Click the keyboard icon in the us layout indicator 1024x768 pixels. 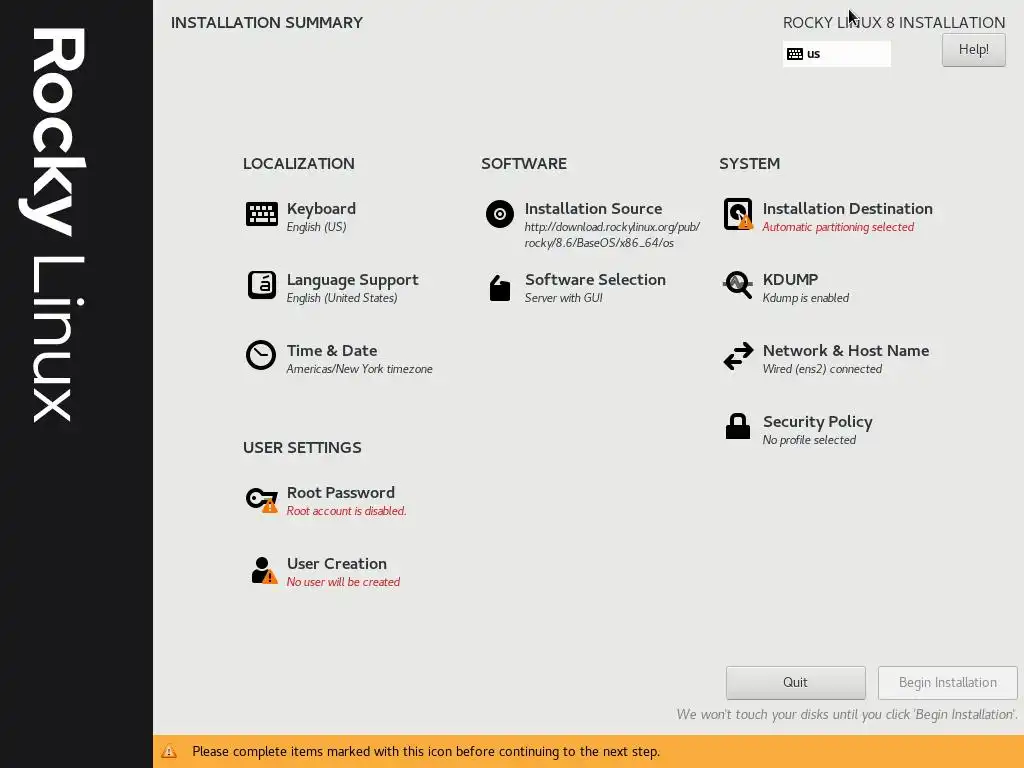click(795, 54)
